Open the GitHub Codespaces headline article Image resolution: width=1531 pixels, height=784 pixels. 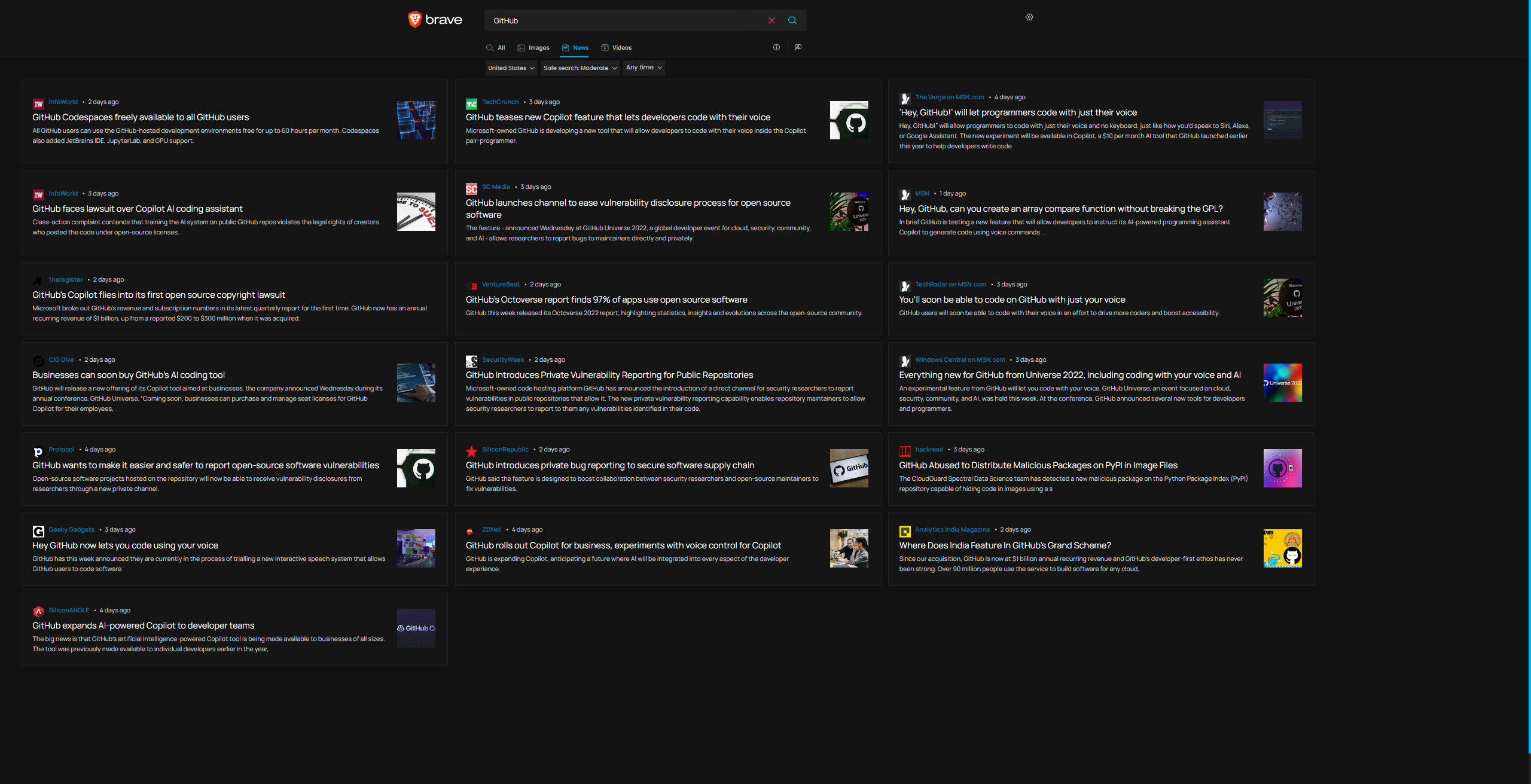[141, 117]
